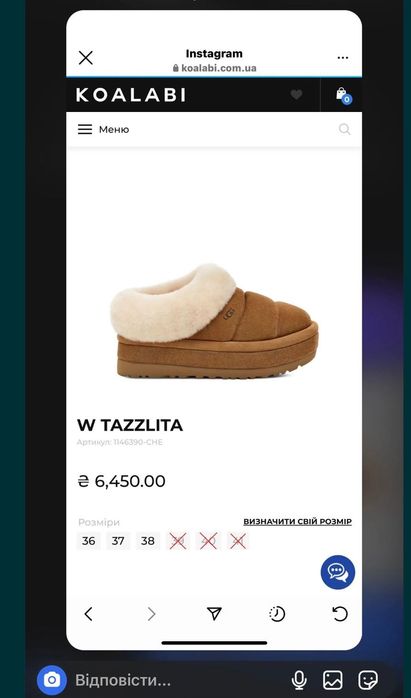
Task: Open the shopping cart bag icon
Action: pyautogui.click(x=343, y=95)
